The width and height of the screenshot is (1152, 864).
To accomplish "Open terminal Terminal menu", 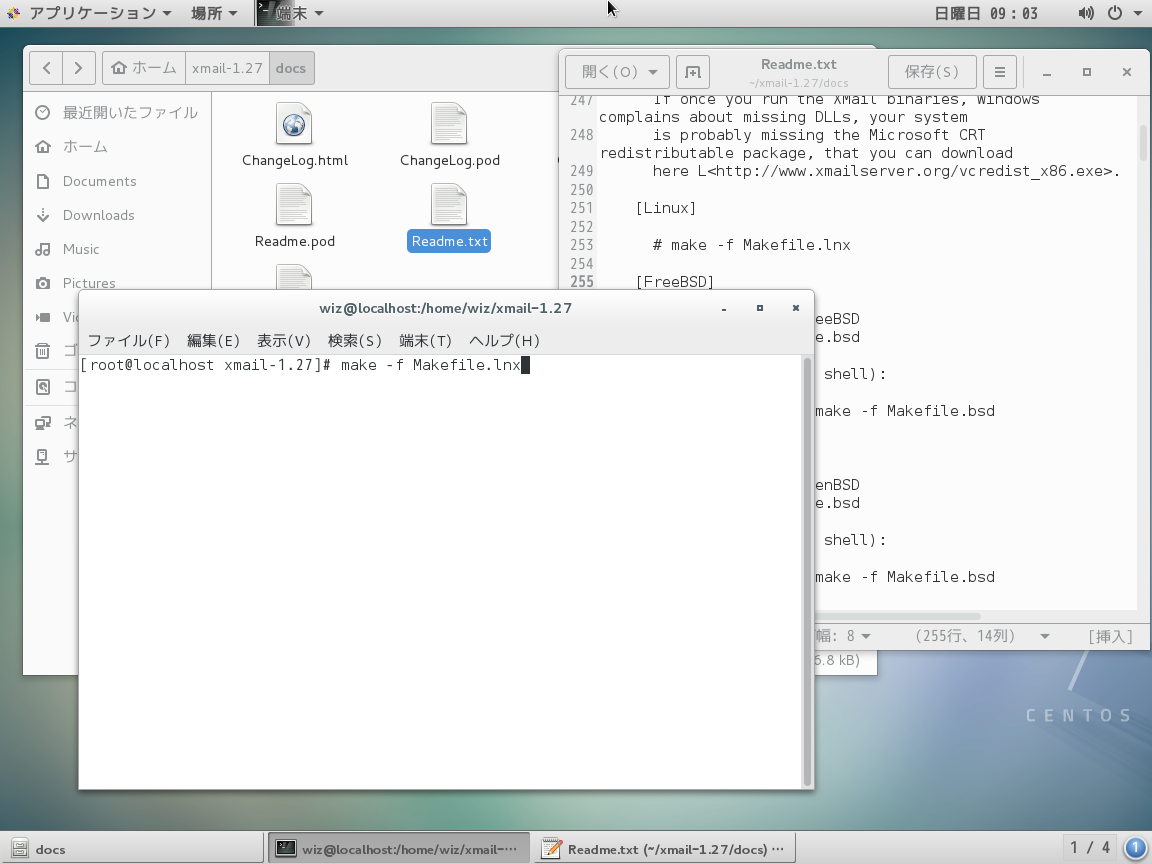I will click(x=425, y=341).
